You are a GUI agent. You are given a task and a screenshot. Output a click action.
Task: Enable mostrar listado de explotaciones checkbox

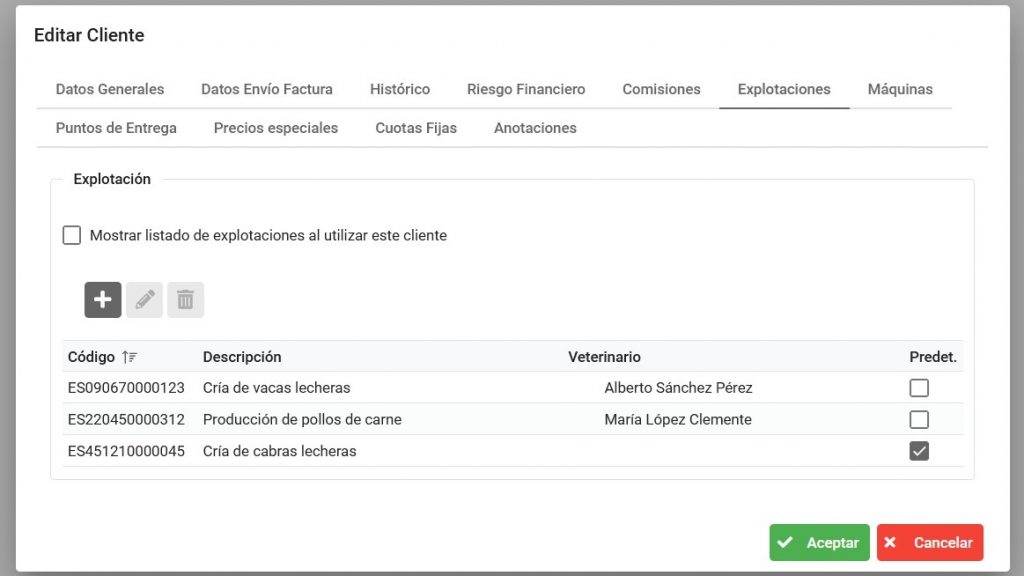pyautogui.click(x=71, y=234)
